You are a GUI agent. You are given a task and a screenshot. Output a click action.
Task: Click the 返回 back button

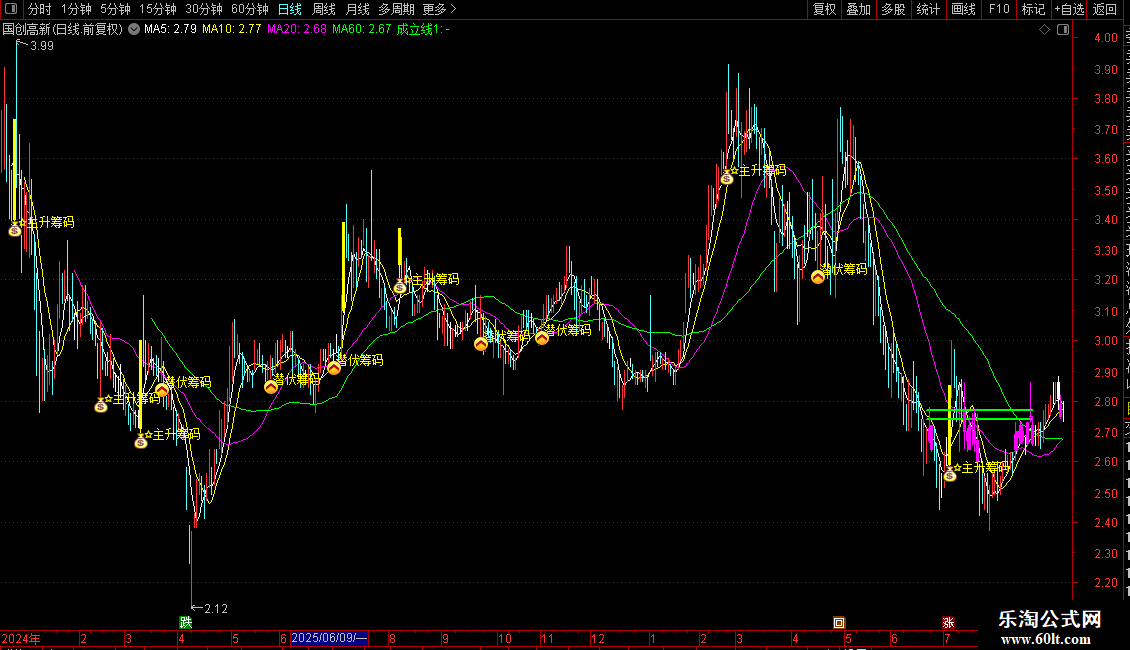pyautogui.click(x=1105, y=9)
